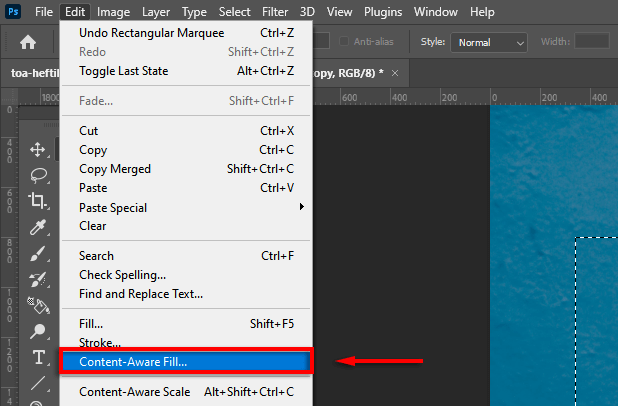Select the Move tool

pos(38,150)
